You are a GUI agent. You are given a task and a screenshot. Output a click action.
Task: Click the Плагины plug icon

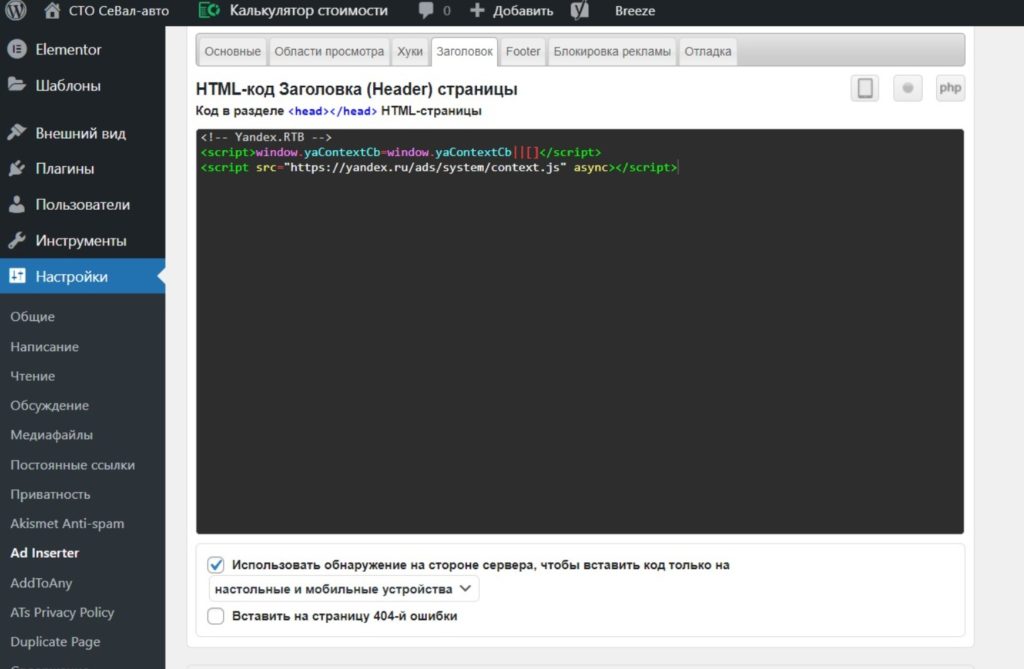(x=17, y=169)
